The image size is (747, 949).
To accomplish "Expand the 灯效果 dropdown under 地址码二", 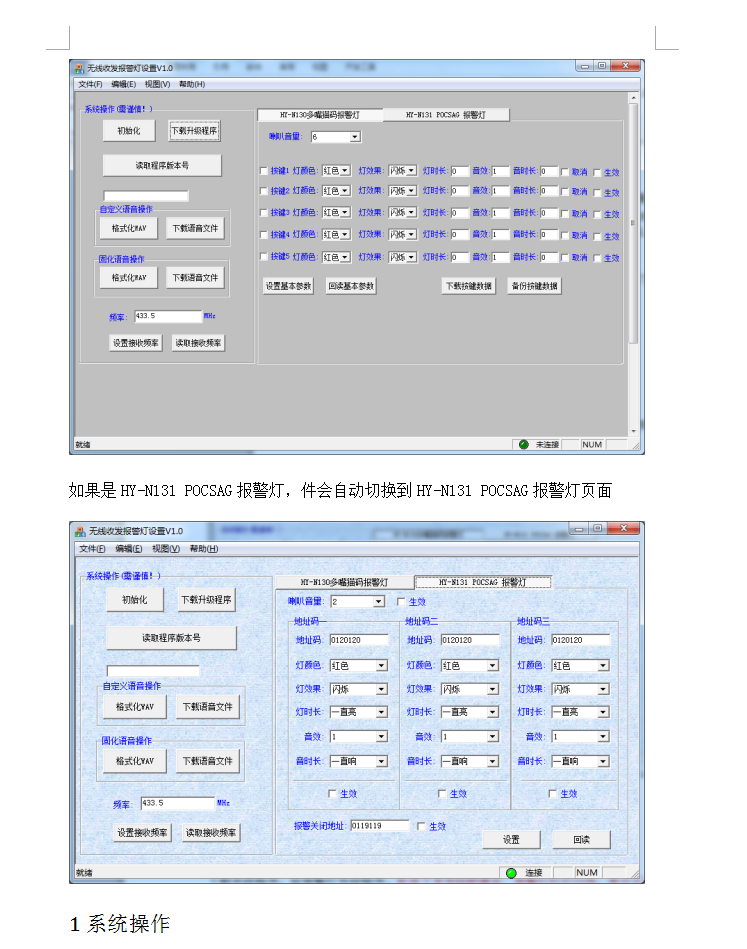I will 492,689.
